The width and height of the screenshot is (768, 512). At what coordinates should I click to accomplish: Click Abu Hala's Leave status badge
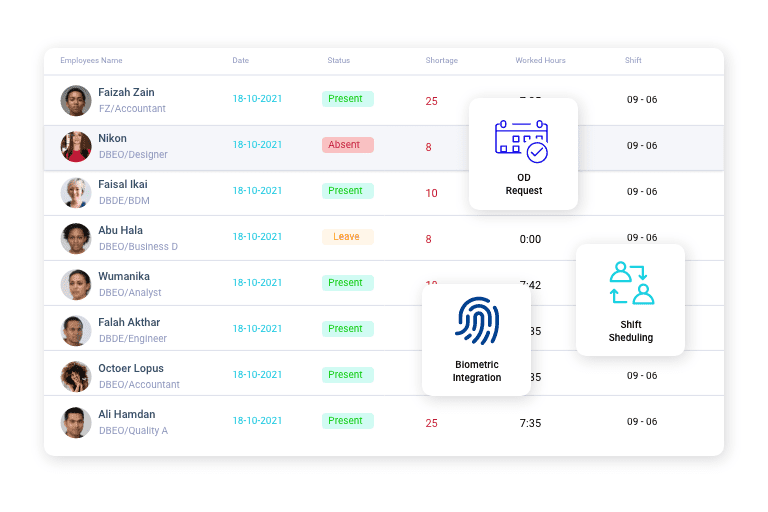coord(348,237)
